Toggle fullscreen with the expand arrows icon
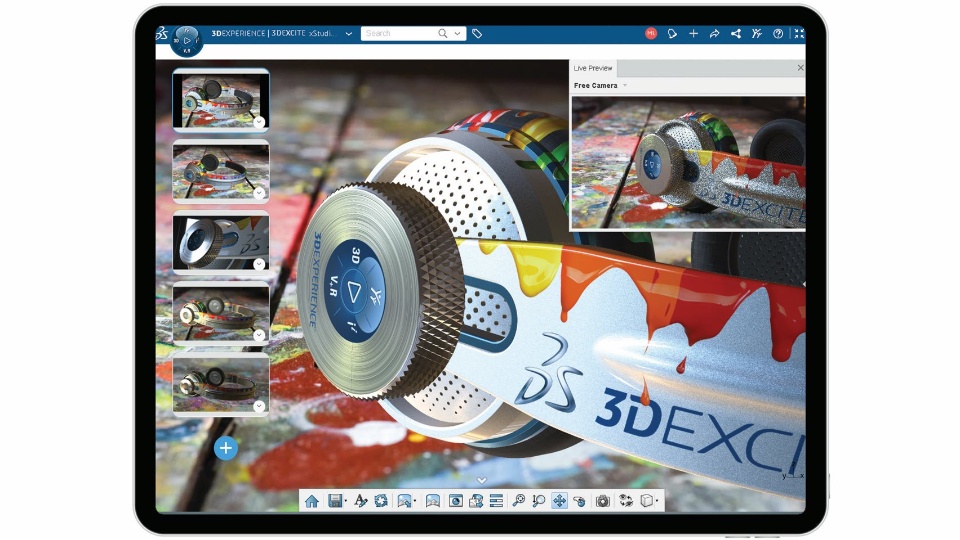This screenshot has height=540, width=960. coord(799,34)
